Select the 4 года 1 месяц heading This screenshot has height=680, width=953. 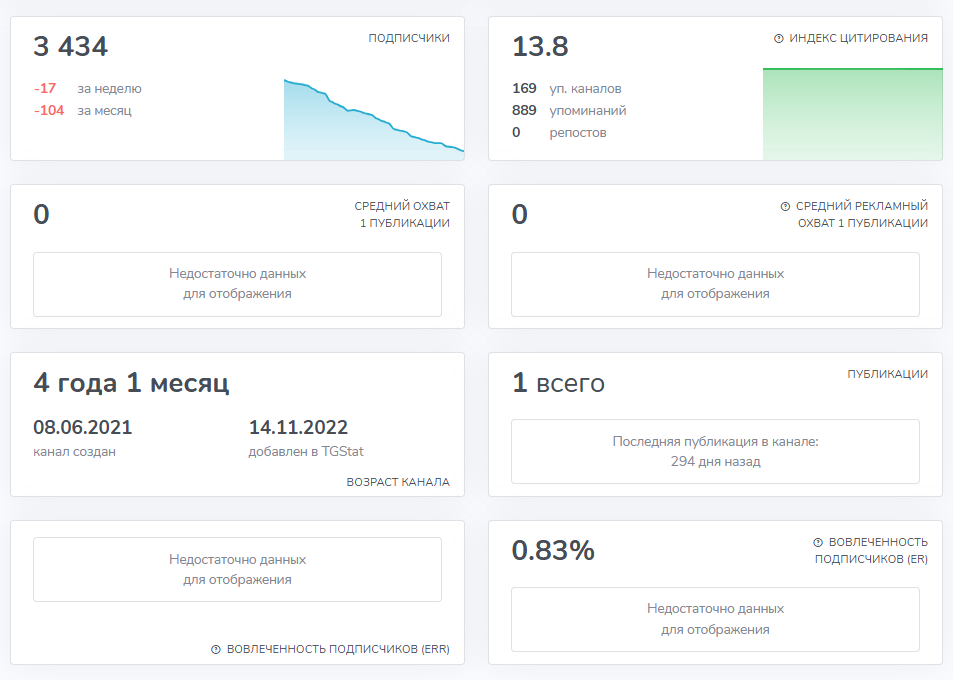coord(131,383)
